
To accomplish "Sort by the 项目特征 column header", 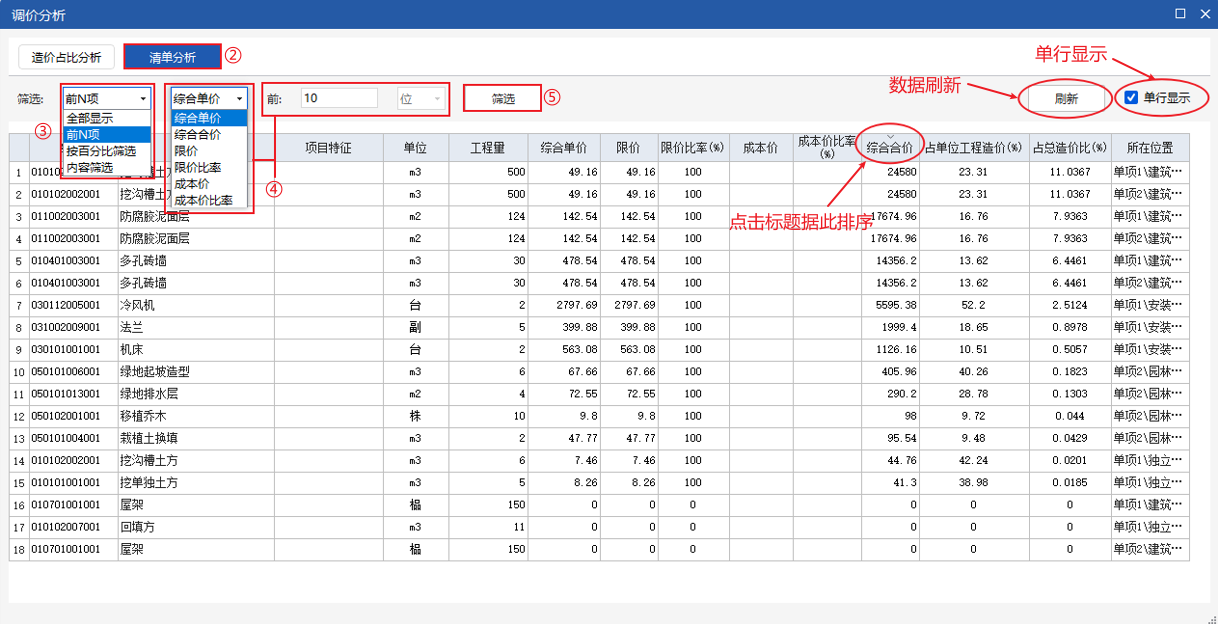I will [x=328, y=148].
